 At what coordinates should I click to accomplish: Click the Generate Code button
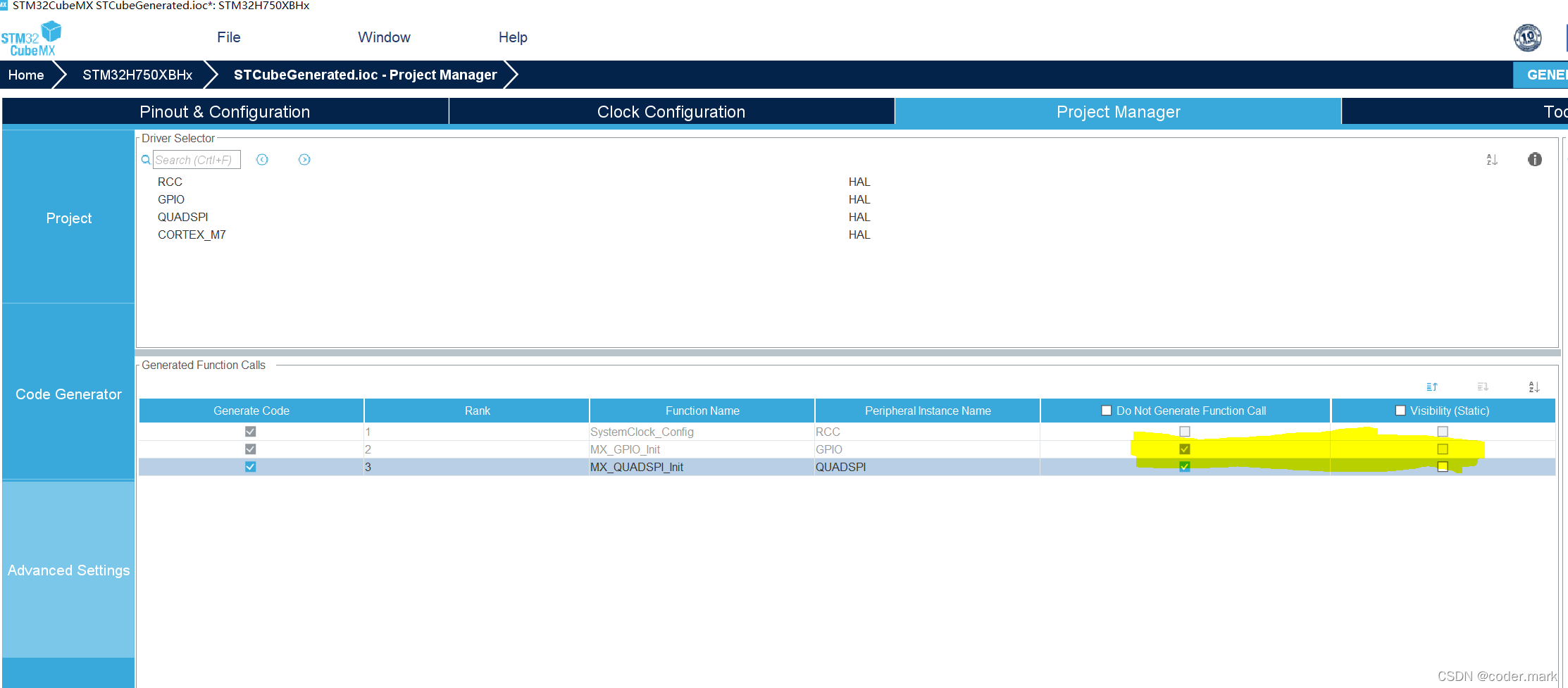click(1541, 75)
